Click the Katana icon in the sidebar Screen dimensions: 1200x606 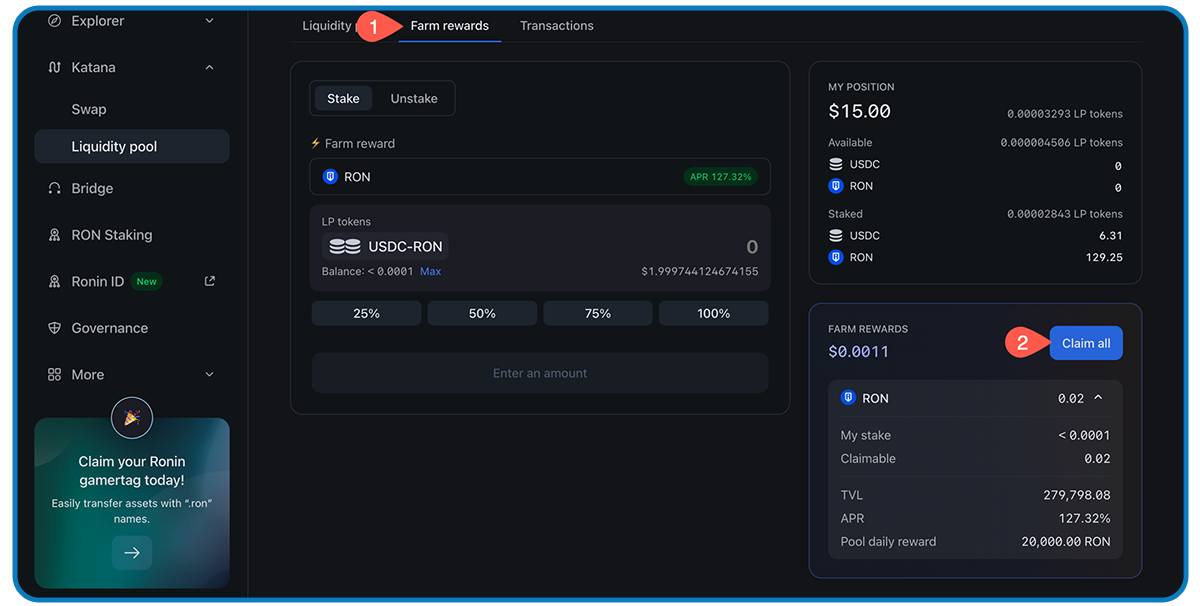pos(54,67)
